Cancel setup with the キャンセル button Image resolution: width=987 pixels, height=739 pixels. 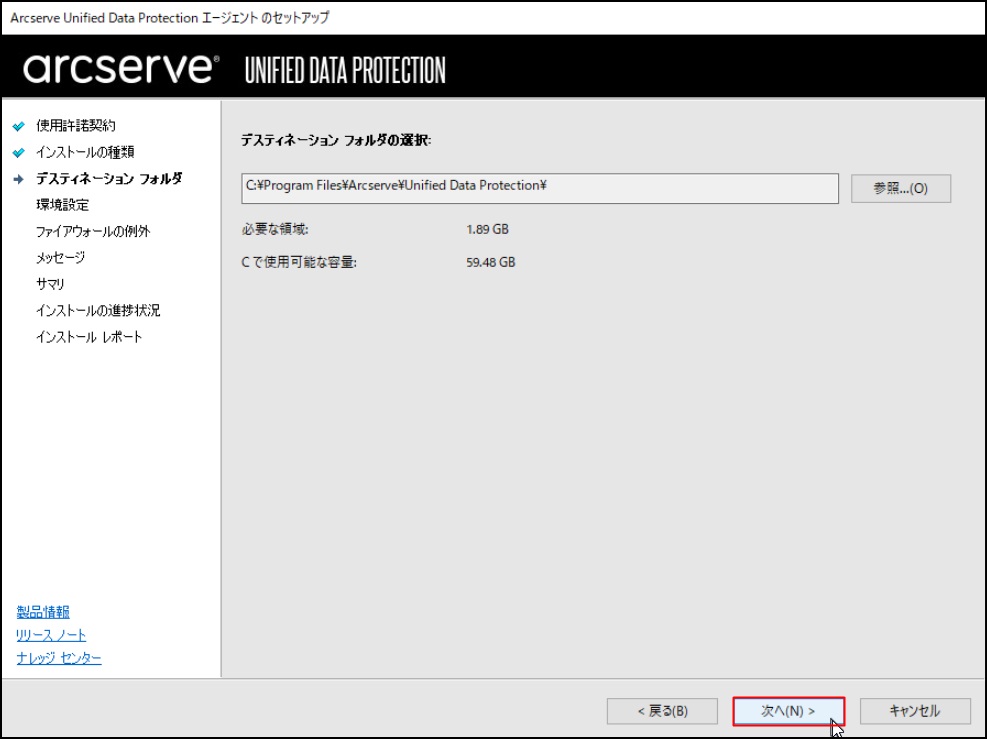(915, 711)
